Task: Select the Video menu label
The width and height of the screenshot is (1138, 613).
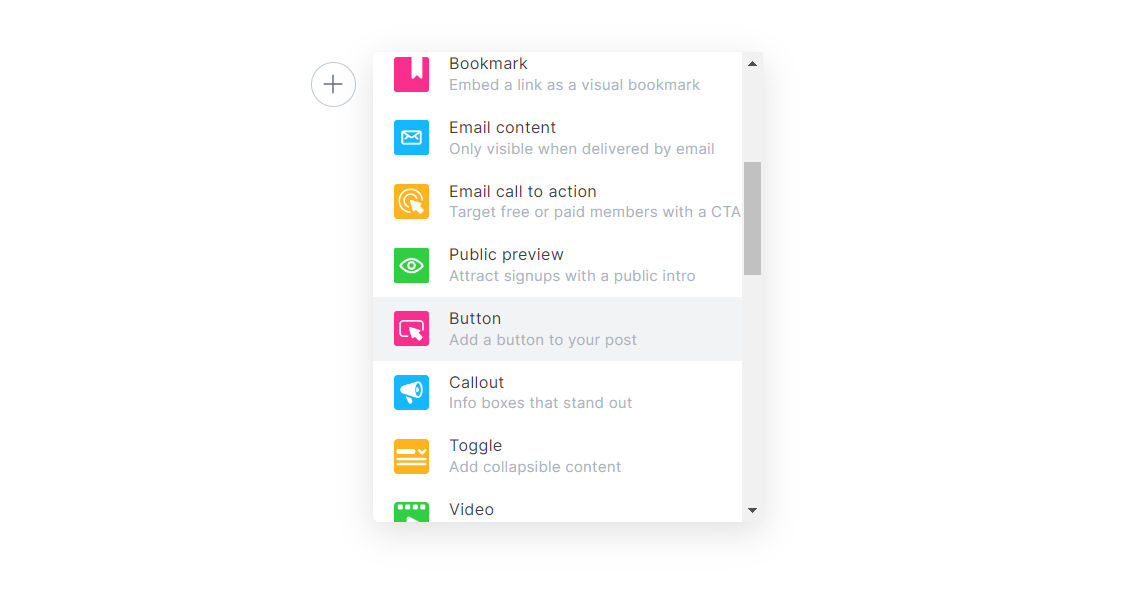Action: [471, 509]
